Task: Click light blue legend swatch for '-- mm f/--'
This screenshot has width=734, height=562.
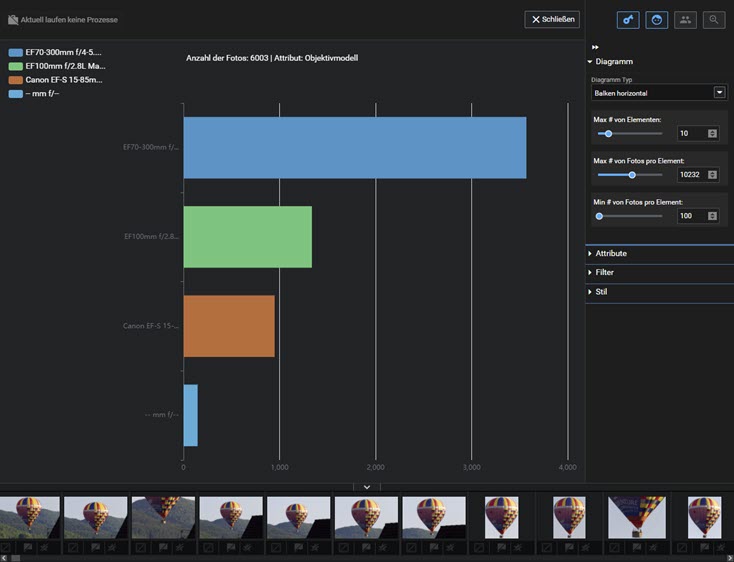Action: click(x=15, y=94)
